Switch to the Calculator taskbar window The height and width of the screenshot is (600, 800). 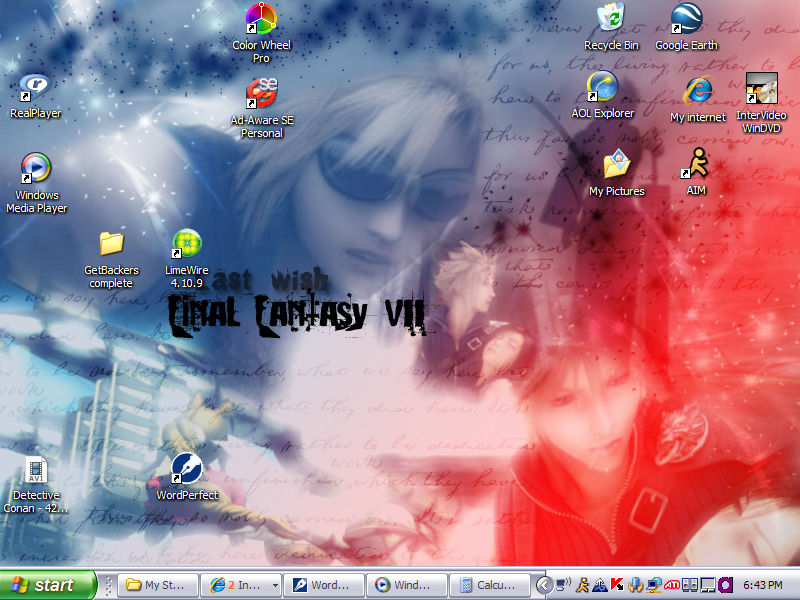coord(490,584)
